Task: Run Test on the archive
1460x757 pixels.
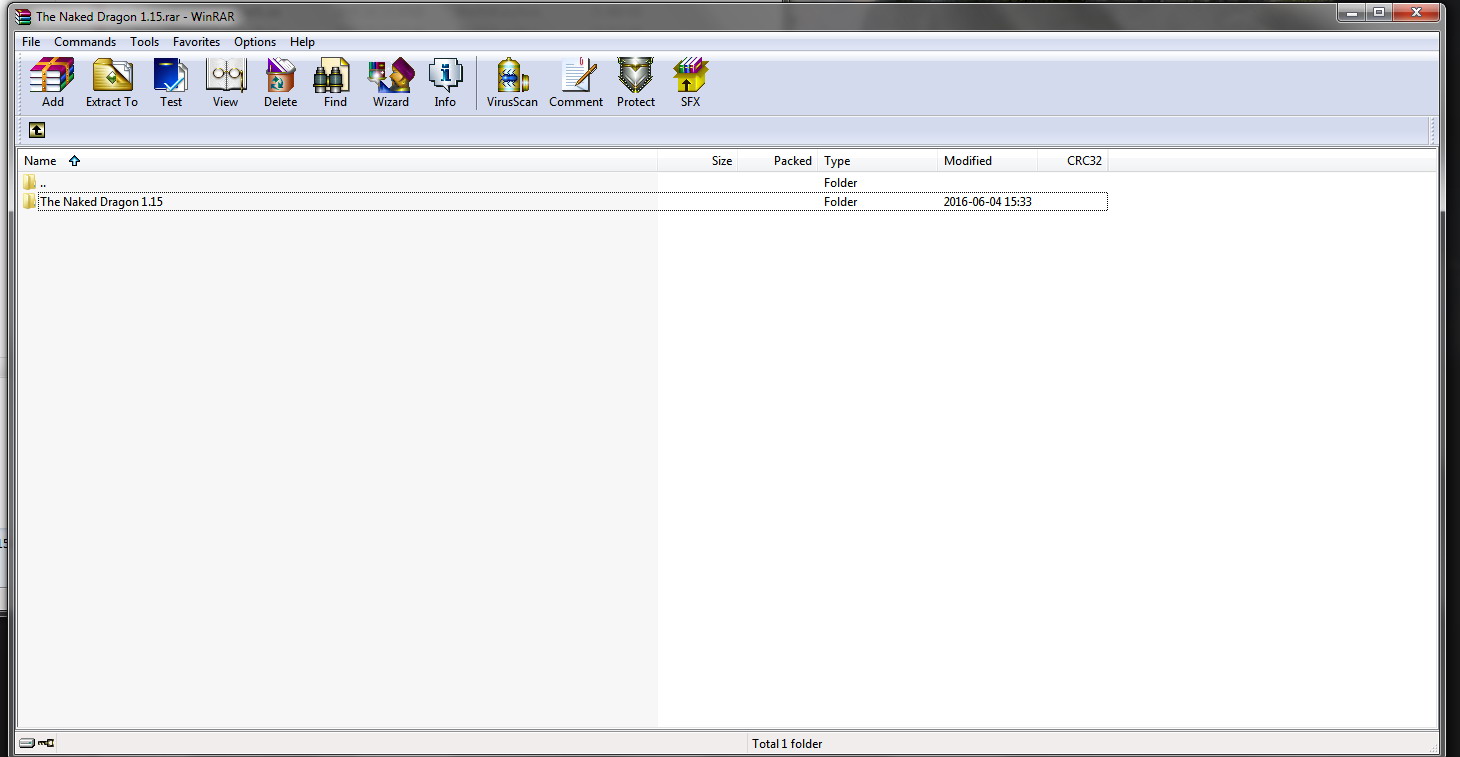Action: click(x=171, y=83)
